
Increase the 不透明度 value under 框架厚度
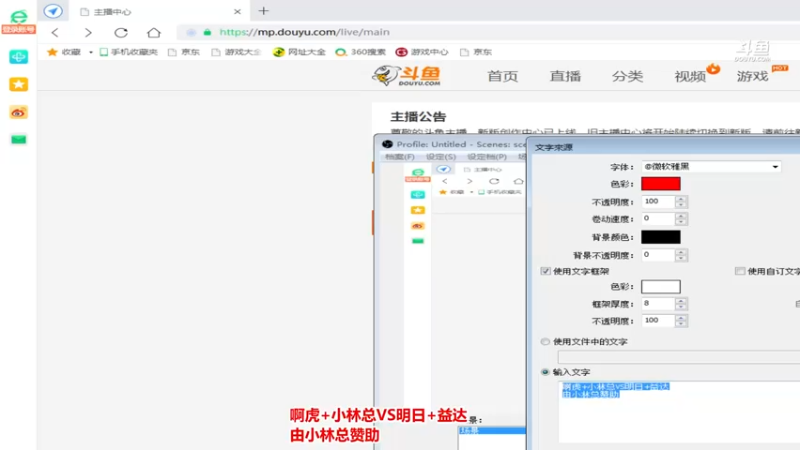(x=681, y=317)
